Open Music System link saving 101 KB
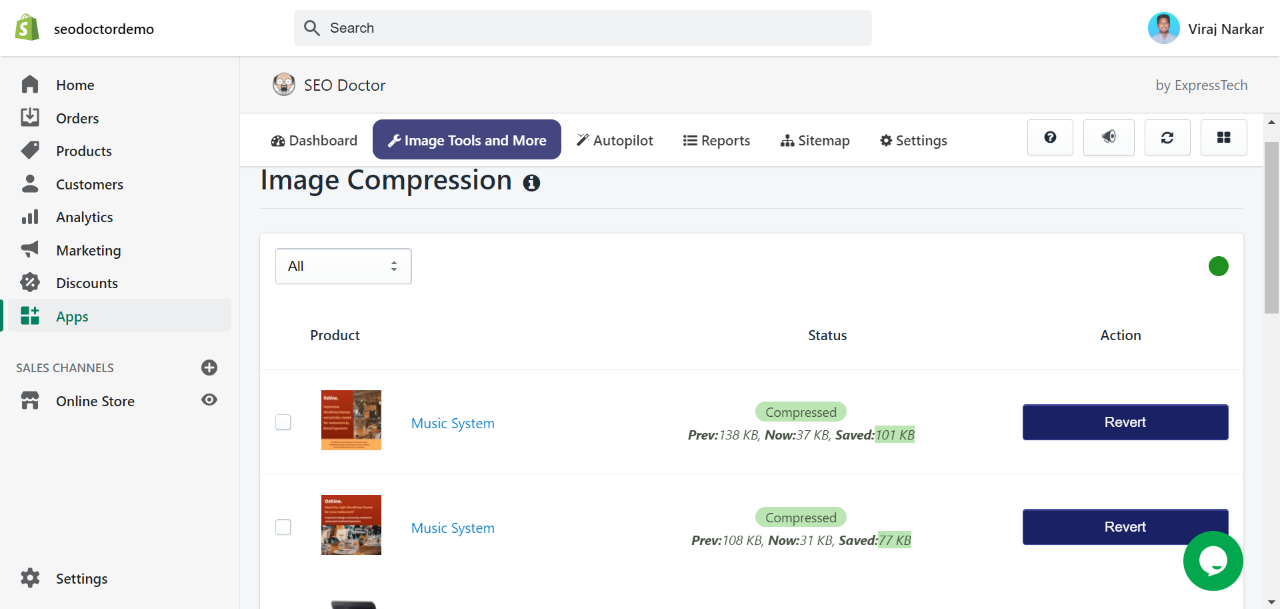 453,423
